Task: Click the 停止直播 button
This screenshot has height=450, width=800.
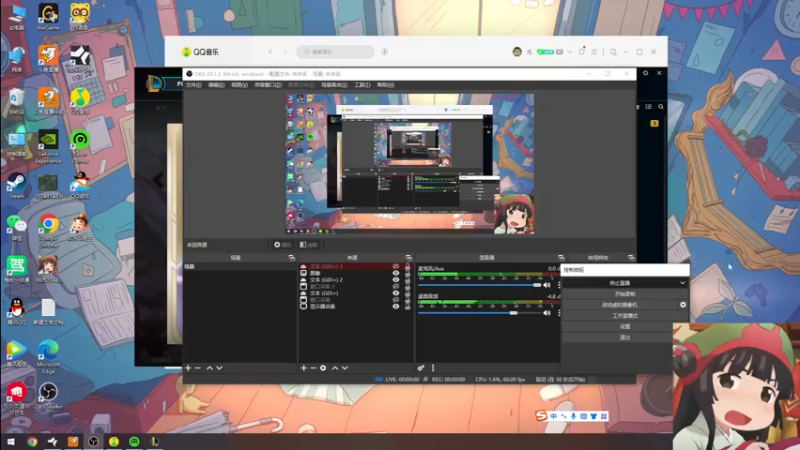Action: 620,283
